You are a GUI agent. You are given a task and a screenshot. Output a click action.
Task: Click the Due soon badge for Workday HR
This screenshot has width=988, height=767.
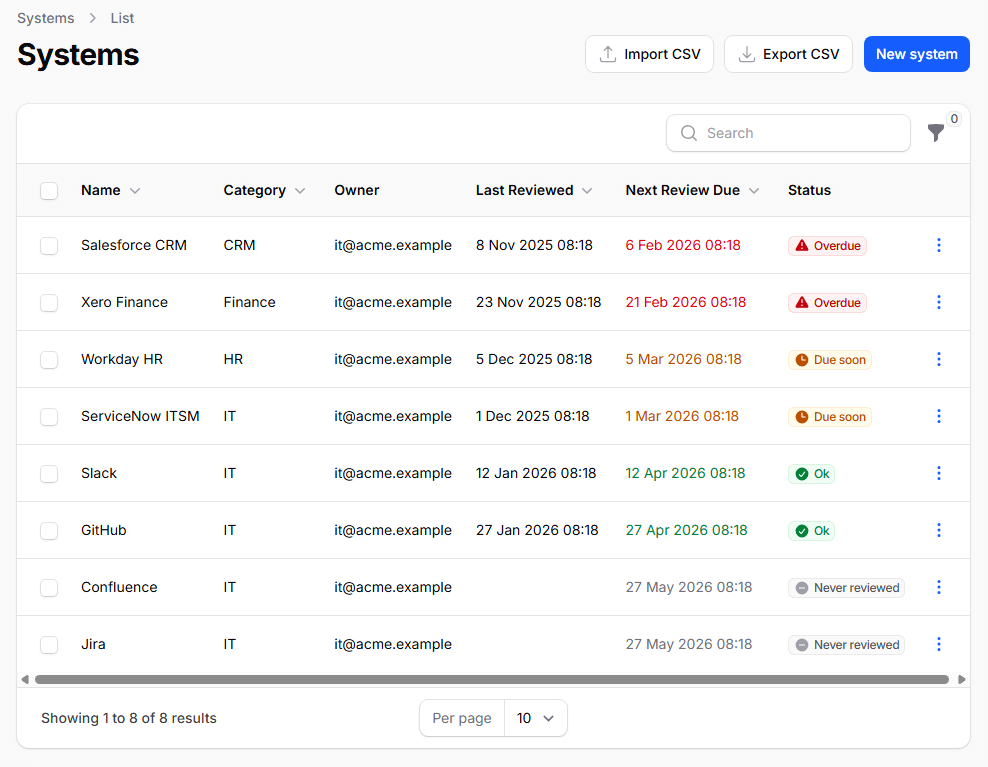[830, 359]
